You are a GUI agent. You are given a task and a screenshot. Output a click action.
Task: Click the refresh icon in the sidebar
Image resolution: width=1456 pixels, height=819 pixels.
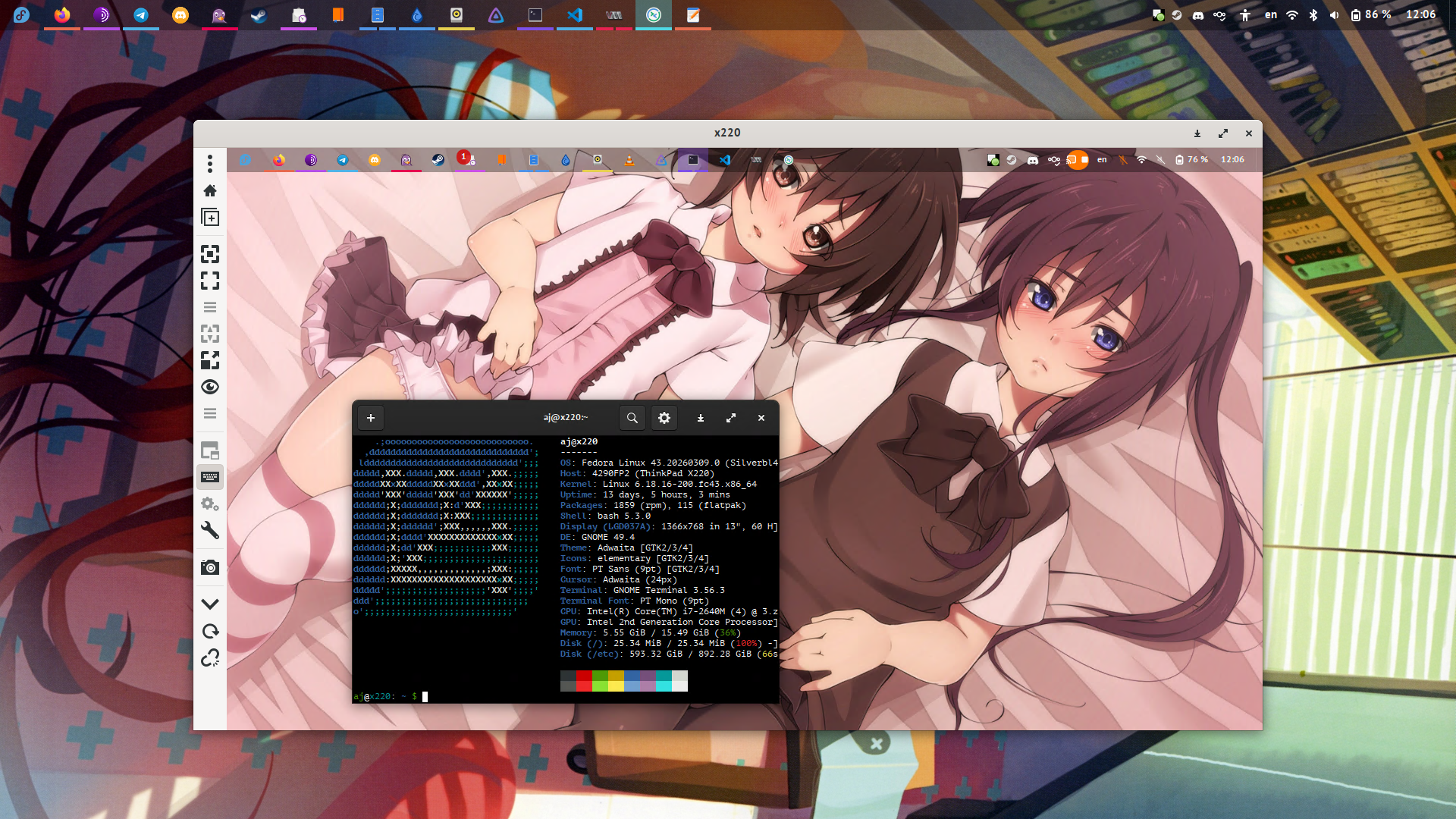click(210, 631)
